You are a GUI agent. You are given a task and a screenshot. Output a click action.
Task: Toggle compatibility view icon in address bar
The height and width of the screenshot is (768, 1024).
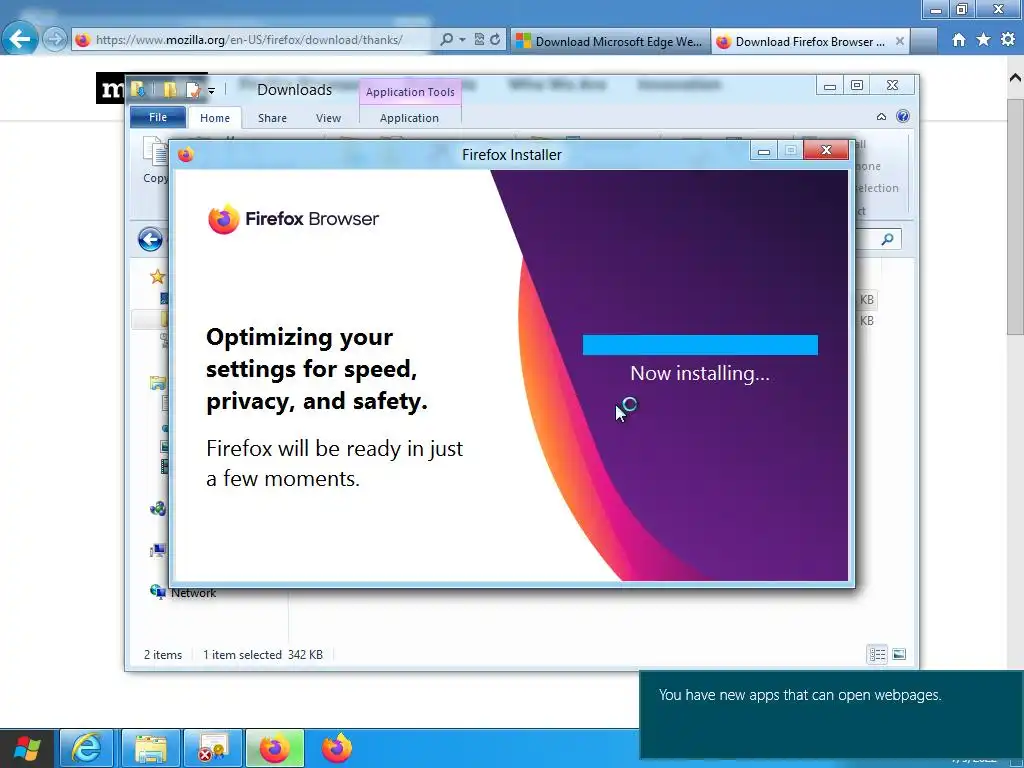(x=479, y=39)
